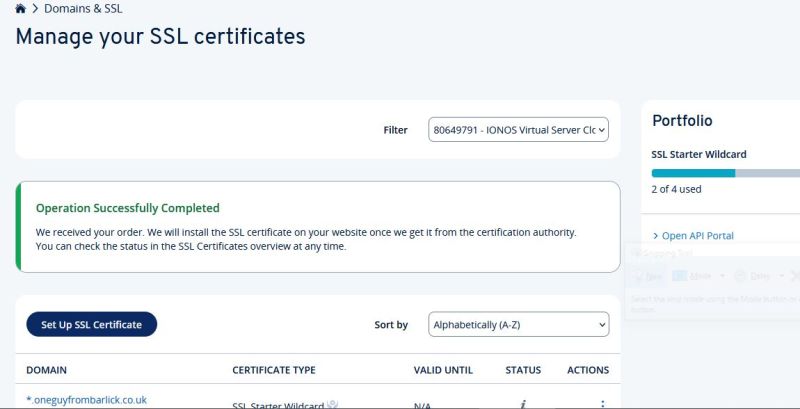Click the STATUS column header
Screen dimensions: 800x409
523,370
